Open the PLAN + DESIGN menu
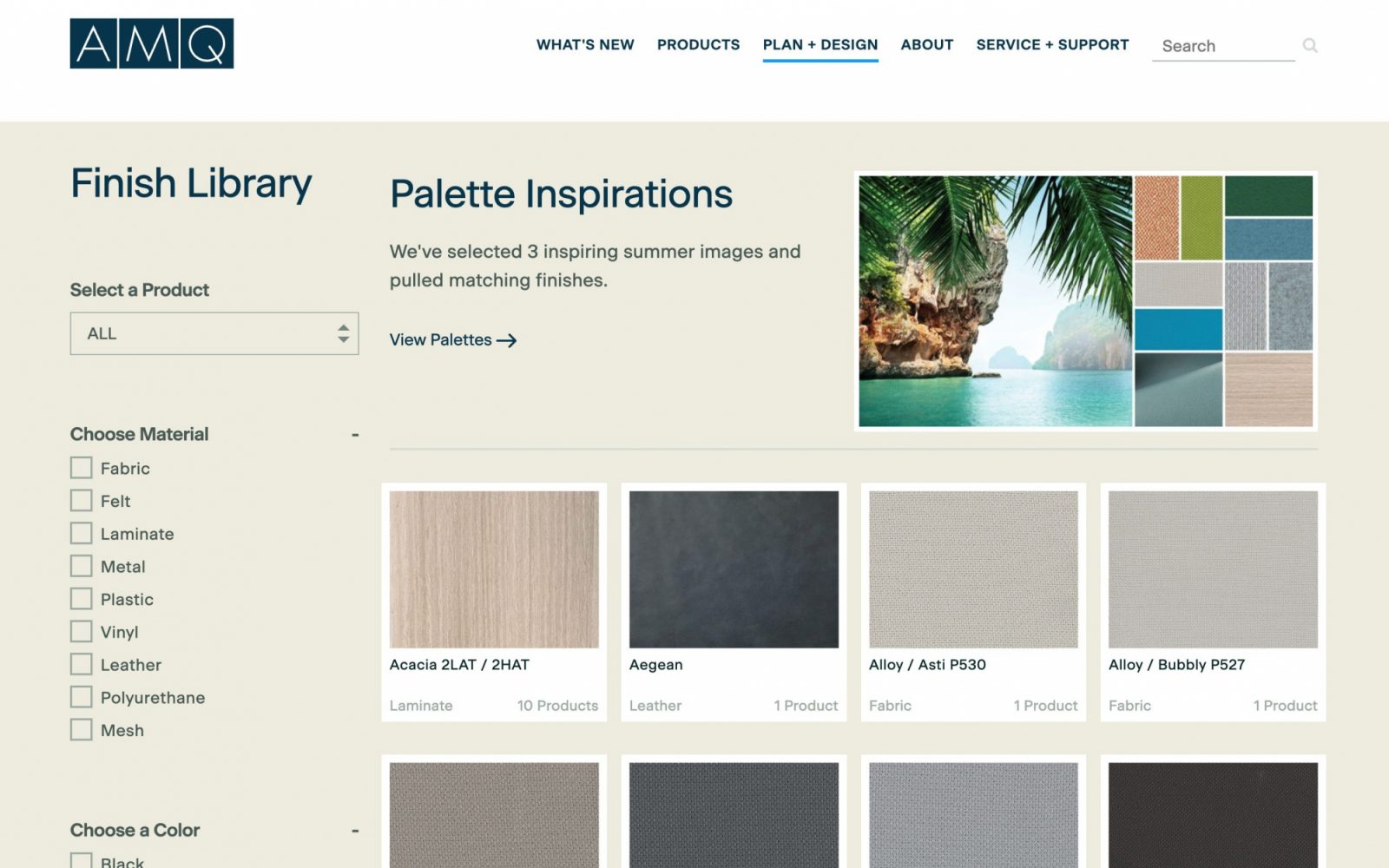Viewport: 1389px width, 868px height. 820,44
